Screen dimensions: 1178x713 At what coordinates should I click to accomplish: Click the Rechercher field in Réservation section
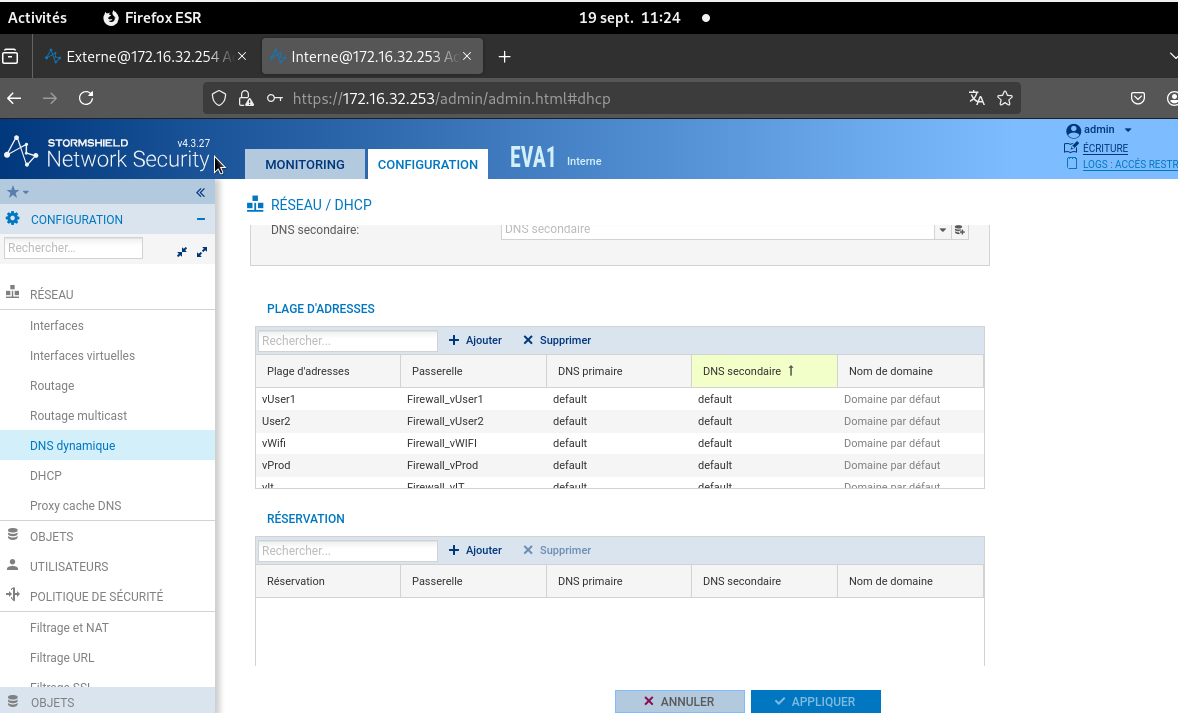[x=347, y=551]
